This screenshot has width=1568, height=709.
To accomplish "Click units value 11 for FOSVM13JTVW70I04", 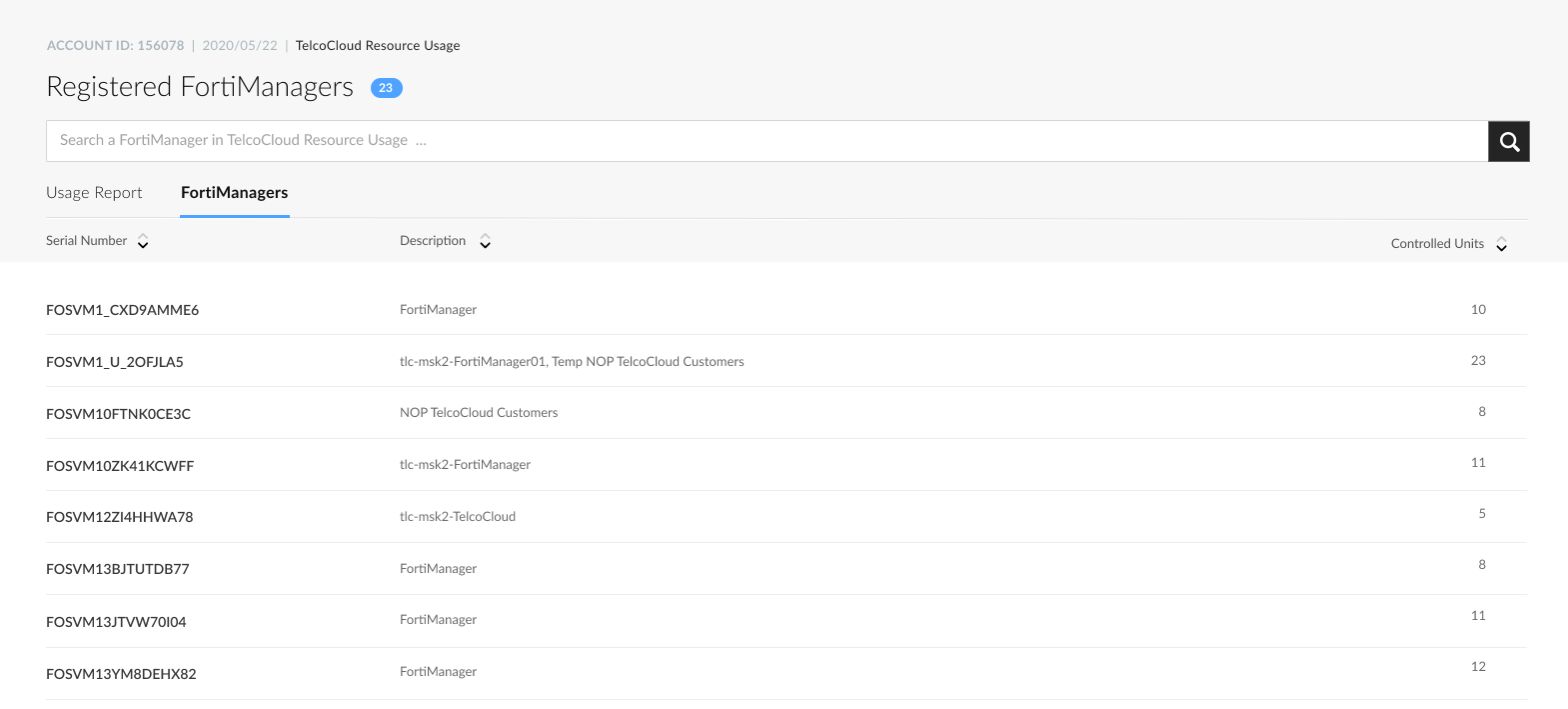I will 1478,616.
